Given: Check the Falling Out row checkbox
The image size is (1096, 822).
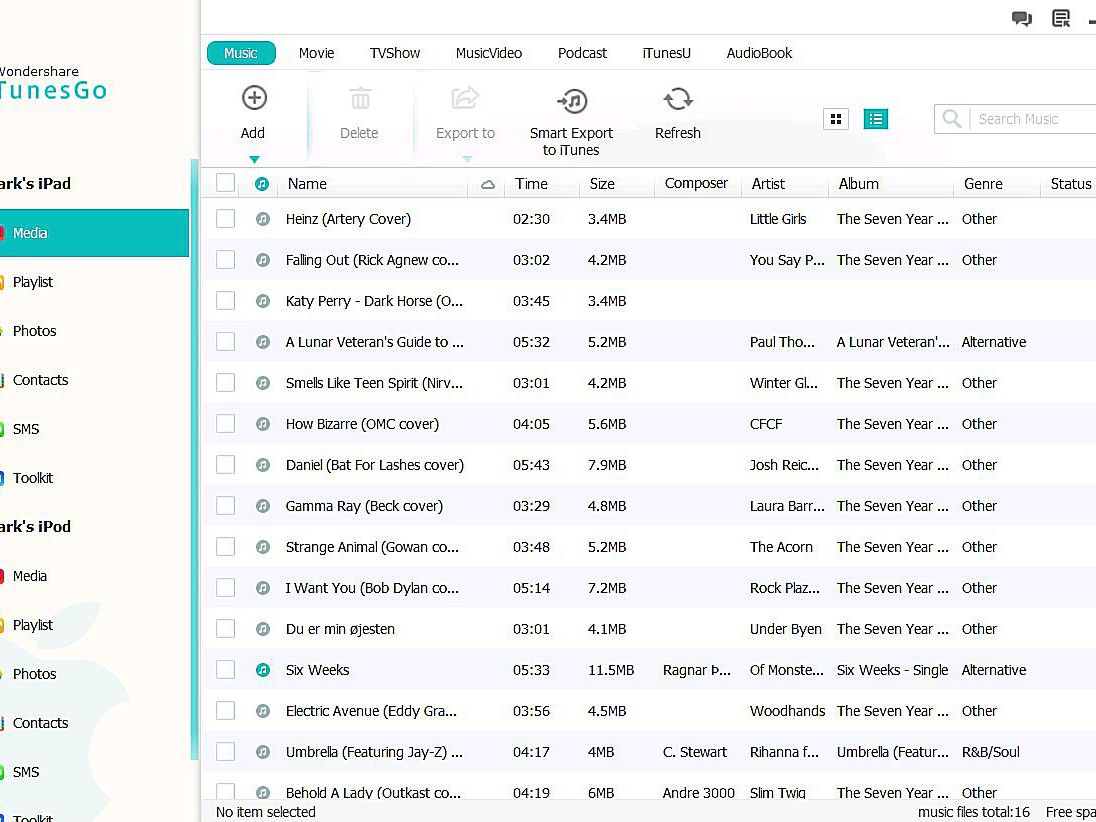Looking at the screenshot, I should pos(225,259).
